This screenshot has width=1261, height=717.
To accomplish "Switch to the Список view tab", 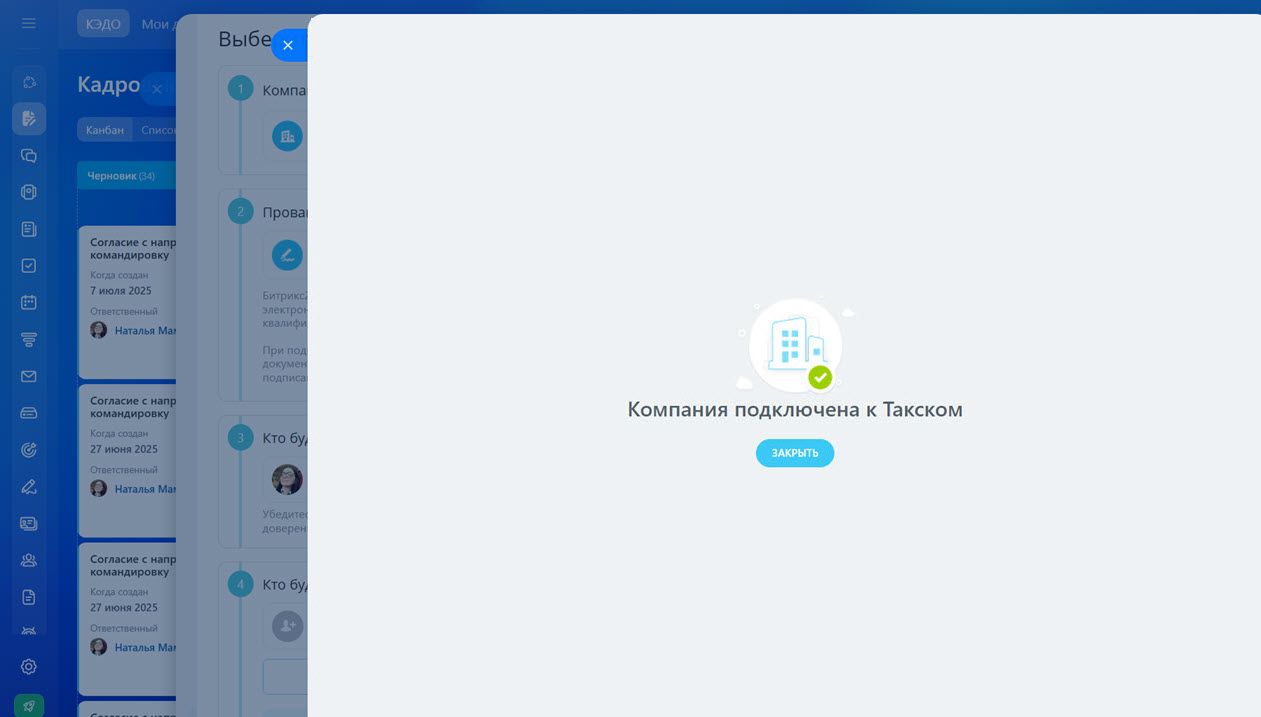I will (x=158, y=130).
